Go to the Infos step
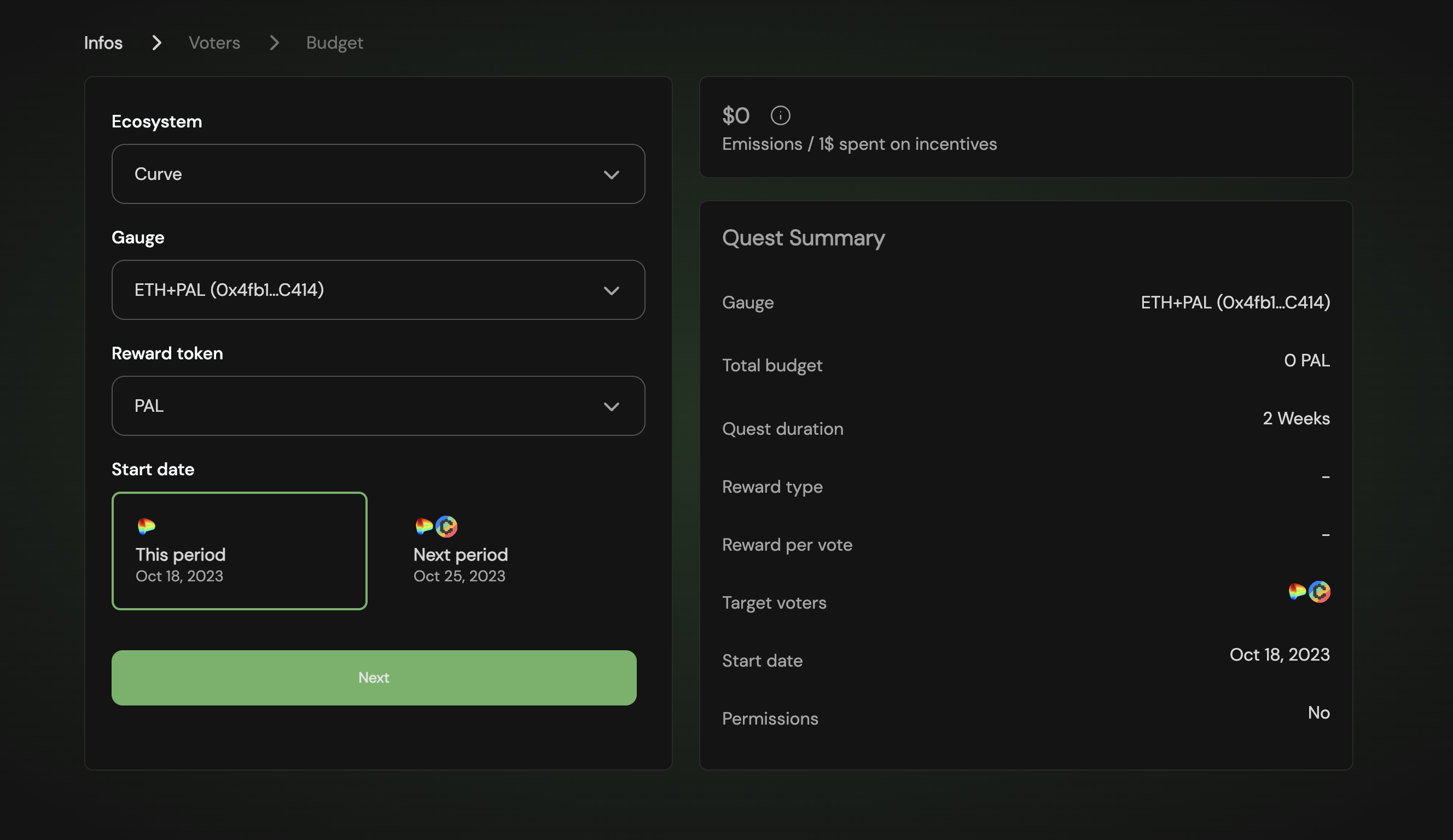This screenshot has width=1453, height=840. coord(103,43)
